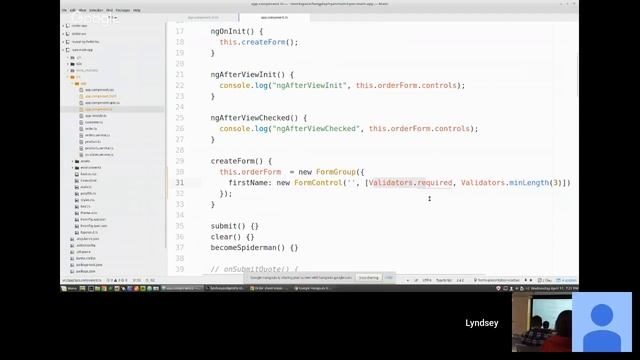This screenshot has height=360, width=640.
Task: Click the file path in status bar
Action: coord(81,280)
